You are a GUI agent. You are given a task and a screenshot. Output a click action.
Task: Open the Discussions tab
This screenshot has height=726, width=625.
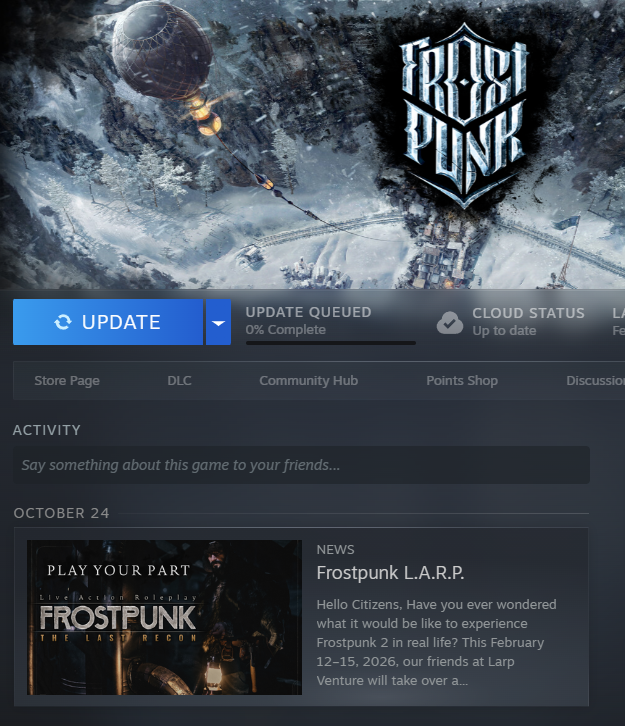(x=595, y=381)
